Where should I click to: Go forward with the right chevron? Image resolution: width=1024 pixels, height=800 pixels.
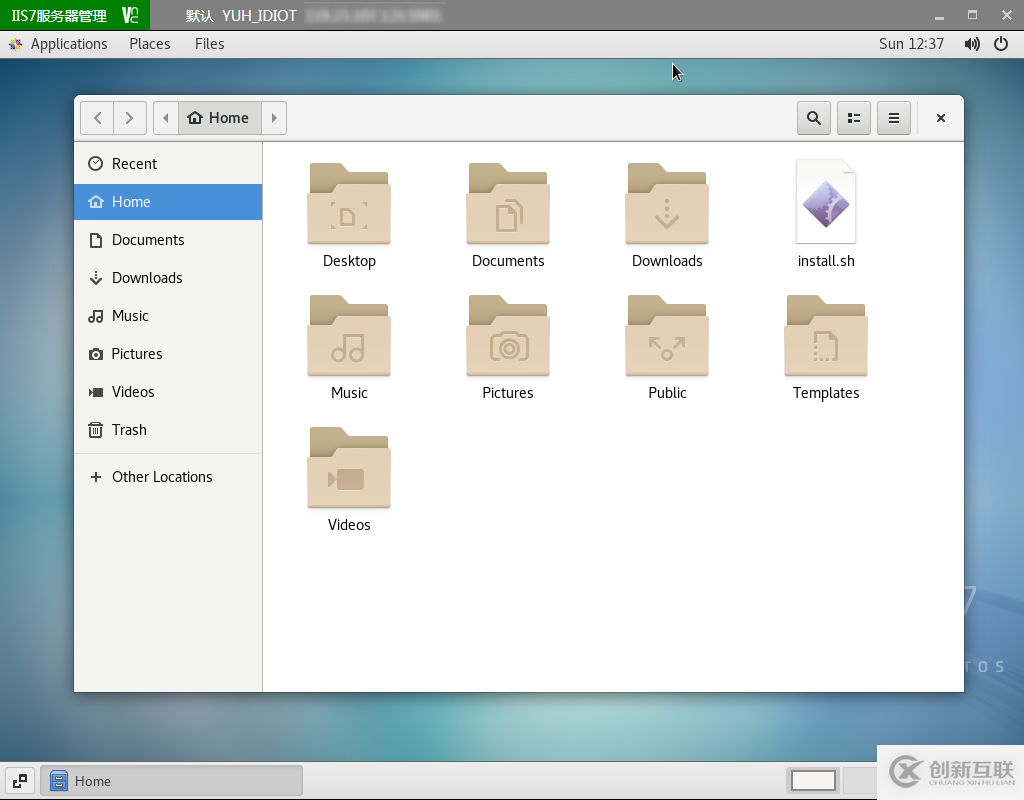pos(129,118)
